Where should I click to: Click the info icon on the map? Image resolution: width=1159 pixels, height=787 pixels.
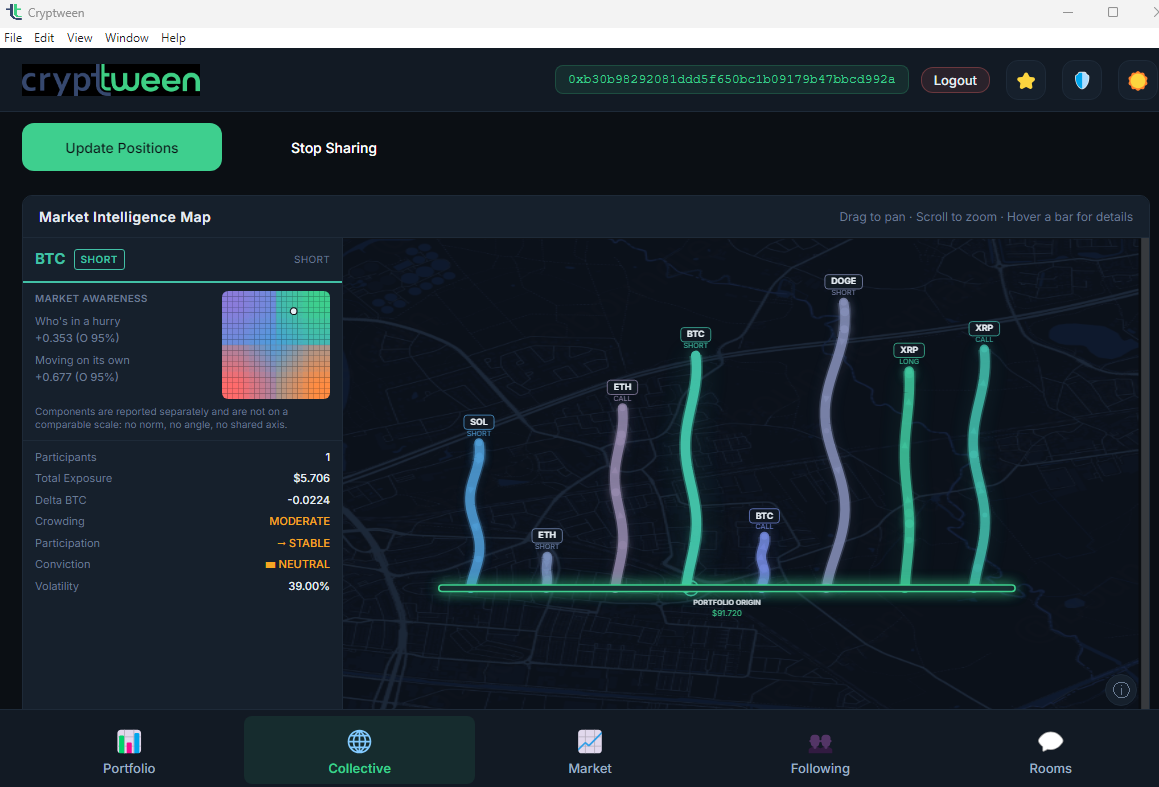pos(1121,690)
